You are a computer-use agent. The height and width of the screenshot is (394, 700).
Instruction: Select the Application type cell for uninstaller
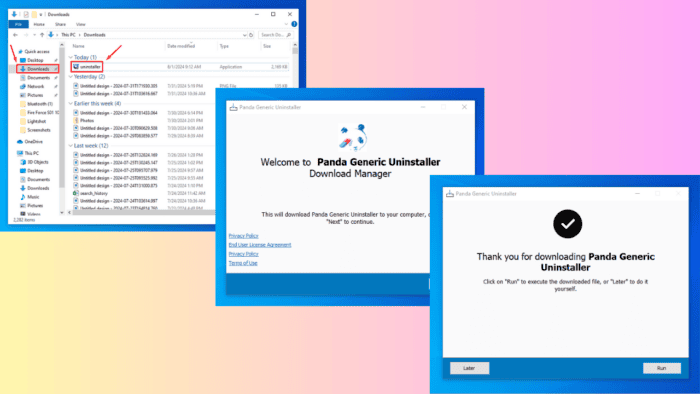(231, 67)
